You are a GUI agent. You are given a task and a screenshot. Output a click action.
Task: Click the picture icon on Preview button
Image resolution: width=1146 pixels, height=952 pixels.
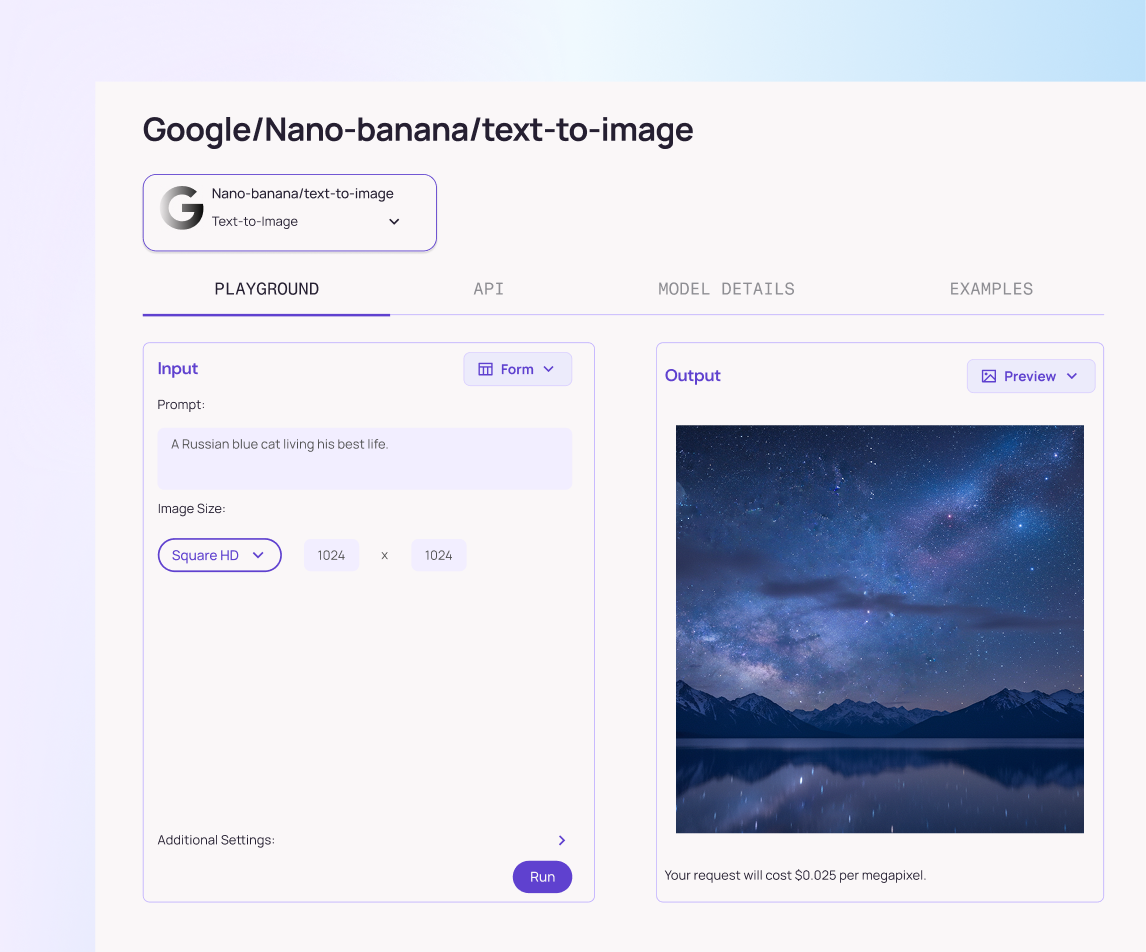989,376
